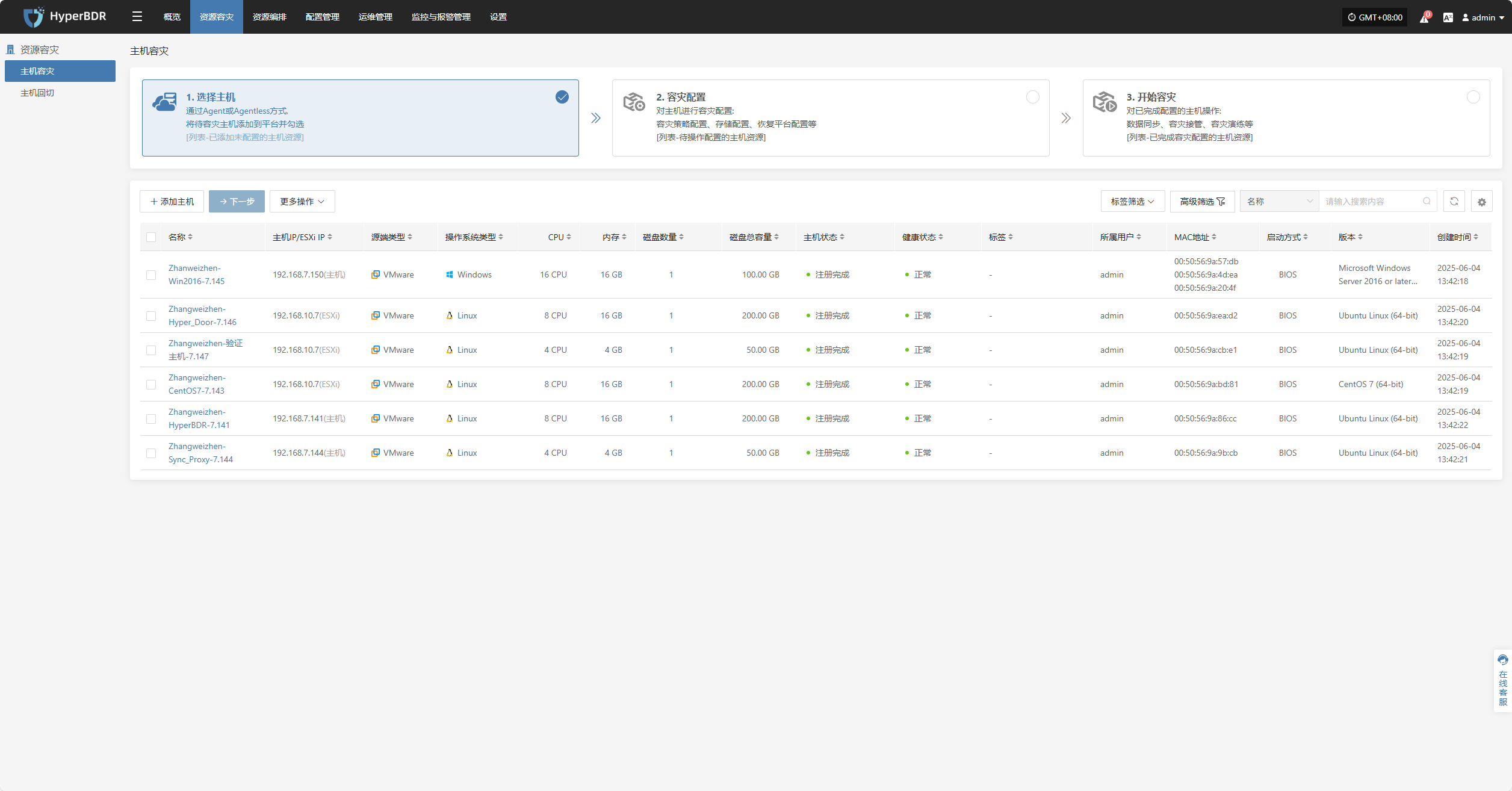1512x791 pixels.
Task: Open 设置 settings menu
Action: (x=498, y=17)
